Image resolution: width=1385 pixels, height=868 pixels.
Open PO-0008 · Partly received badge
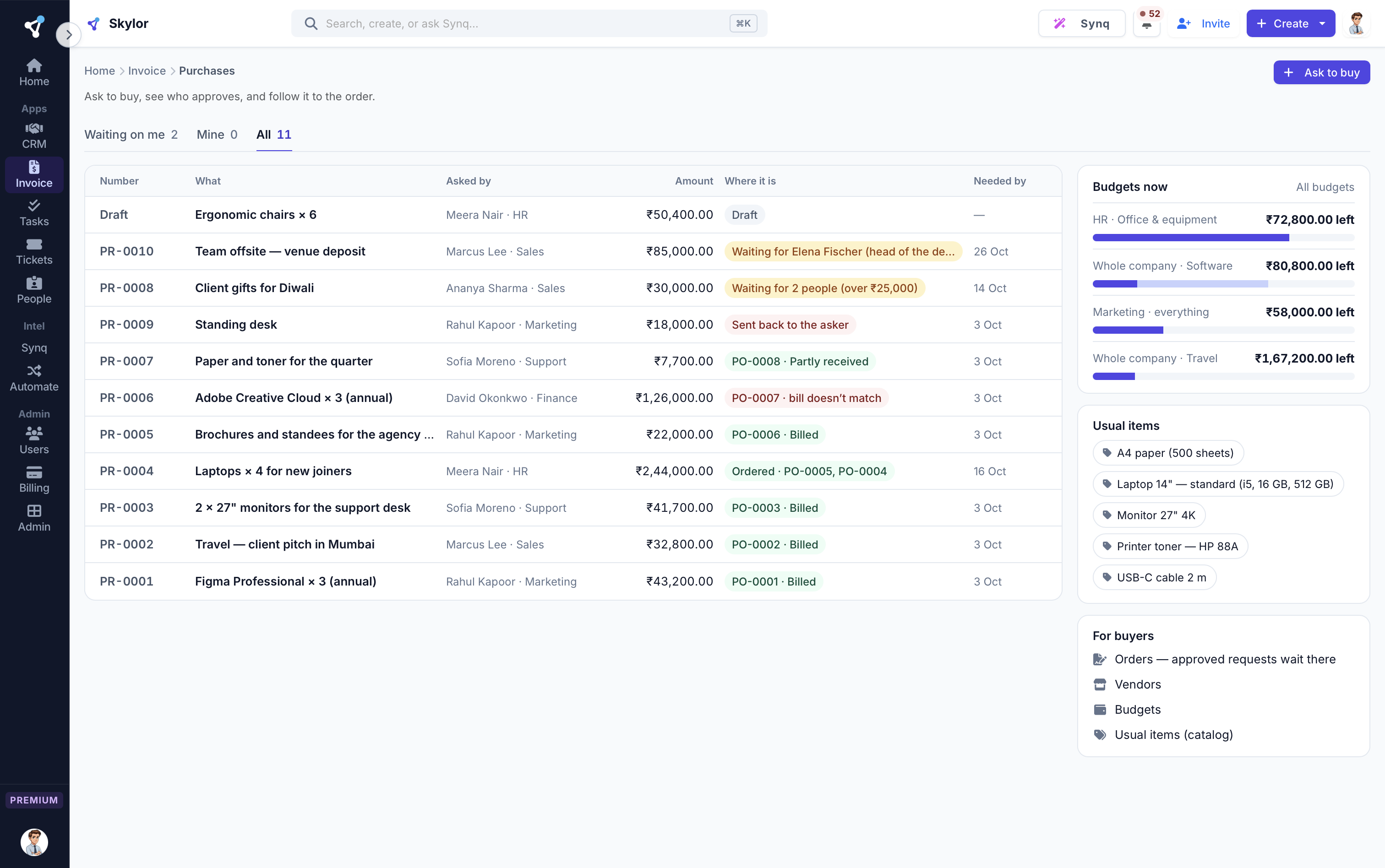[x=800, y=361]
